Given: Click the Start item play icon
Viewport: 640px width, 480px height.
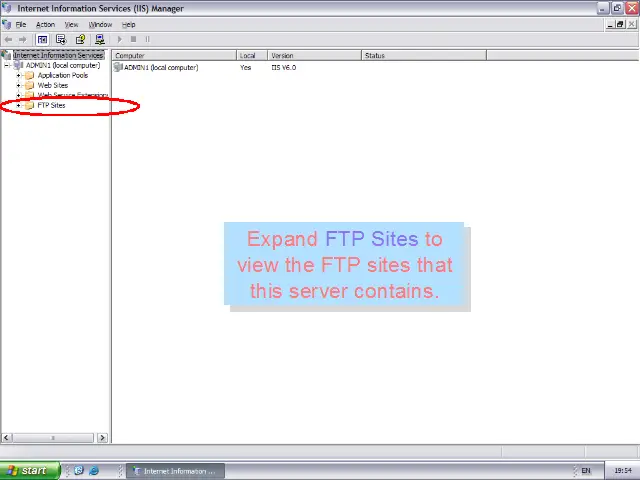Looking at the screenshot, I should click(x=120, y=40).
